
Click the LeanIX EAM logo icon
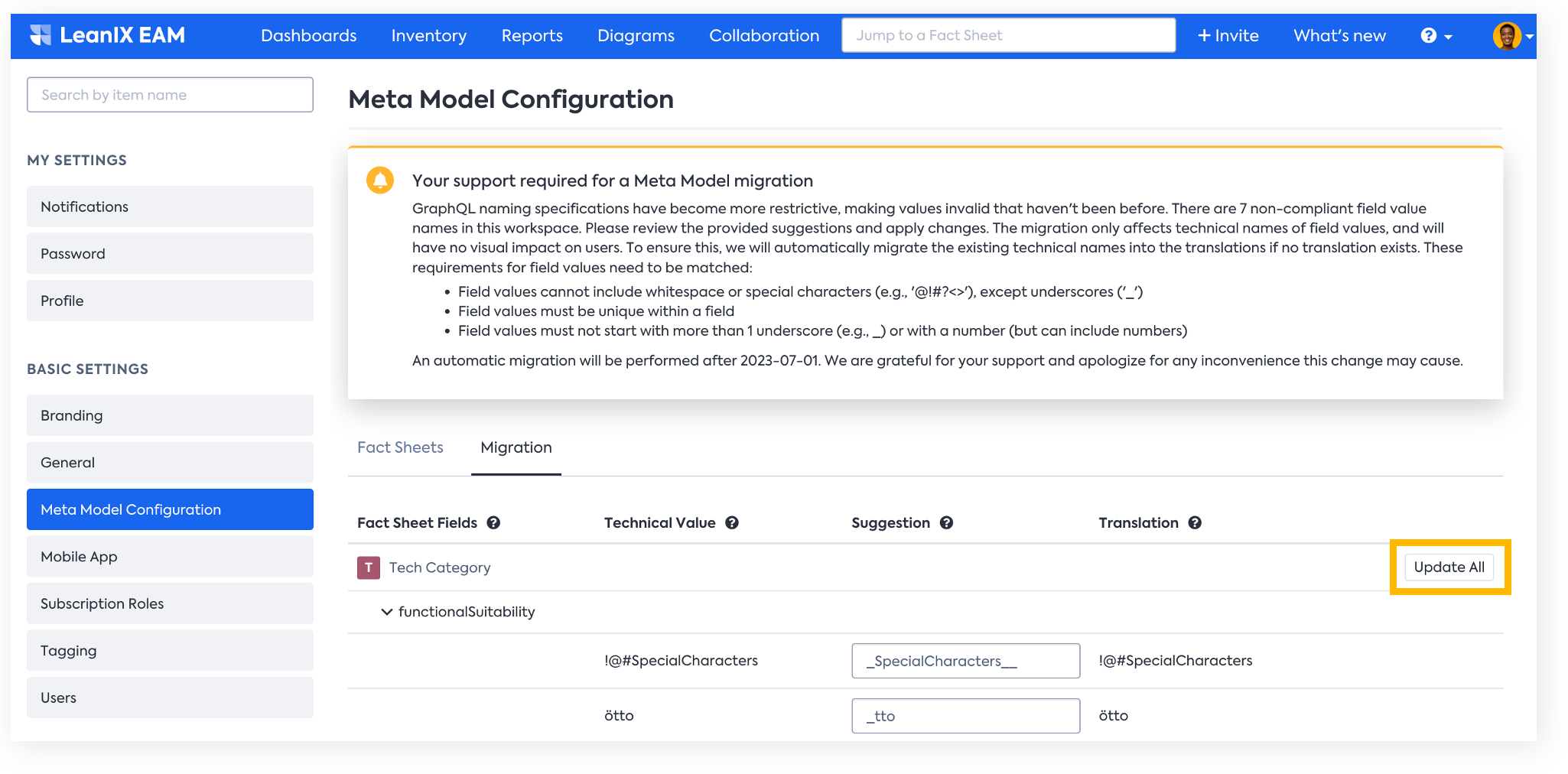41,35
